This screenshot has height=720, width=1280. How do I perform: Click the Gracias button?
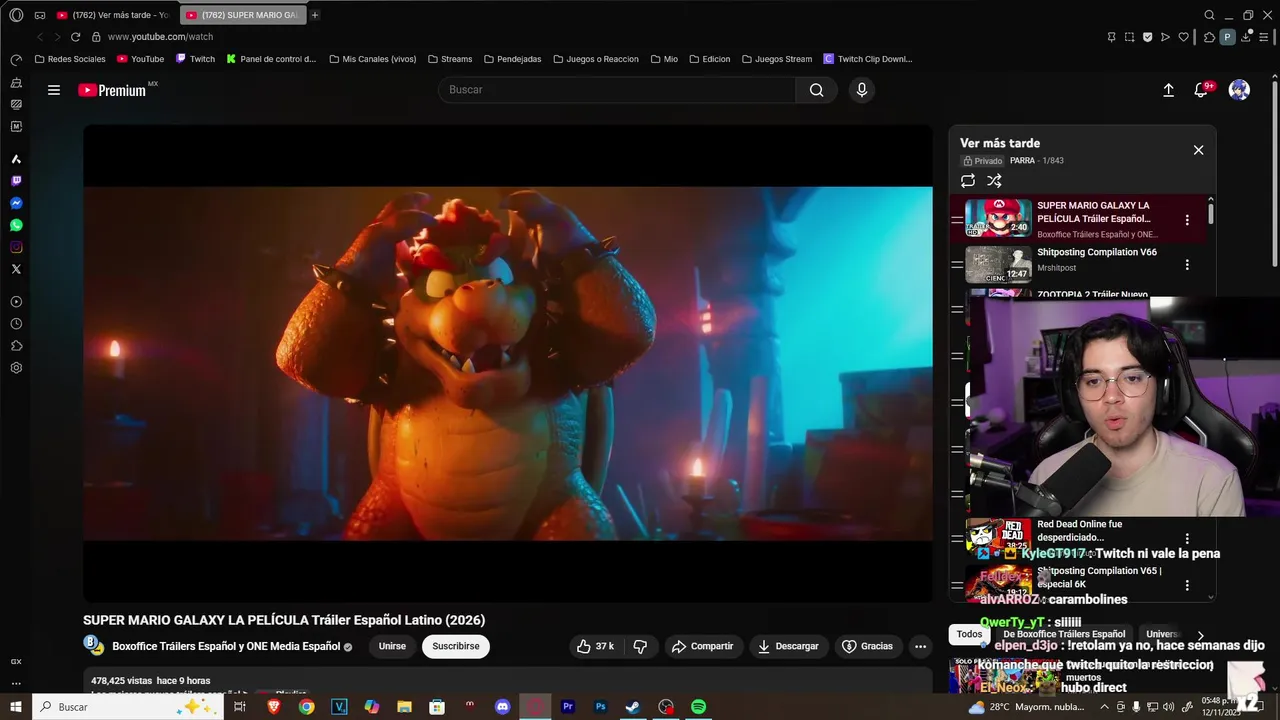tap(867, 646)
